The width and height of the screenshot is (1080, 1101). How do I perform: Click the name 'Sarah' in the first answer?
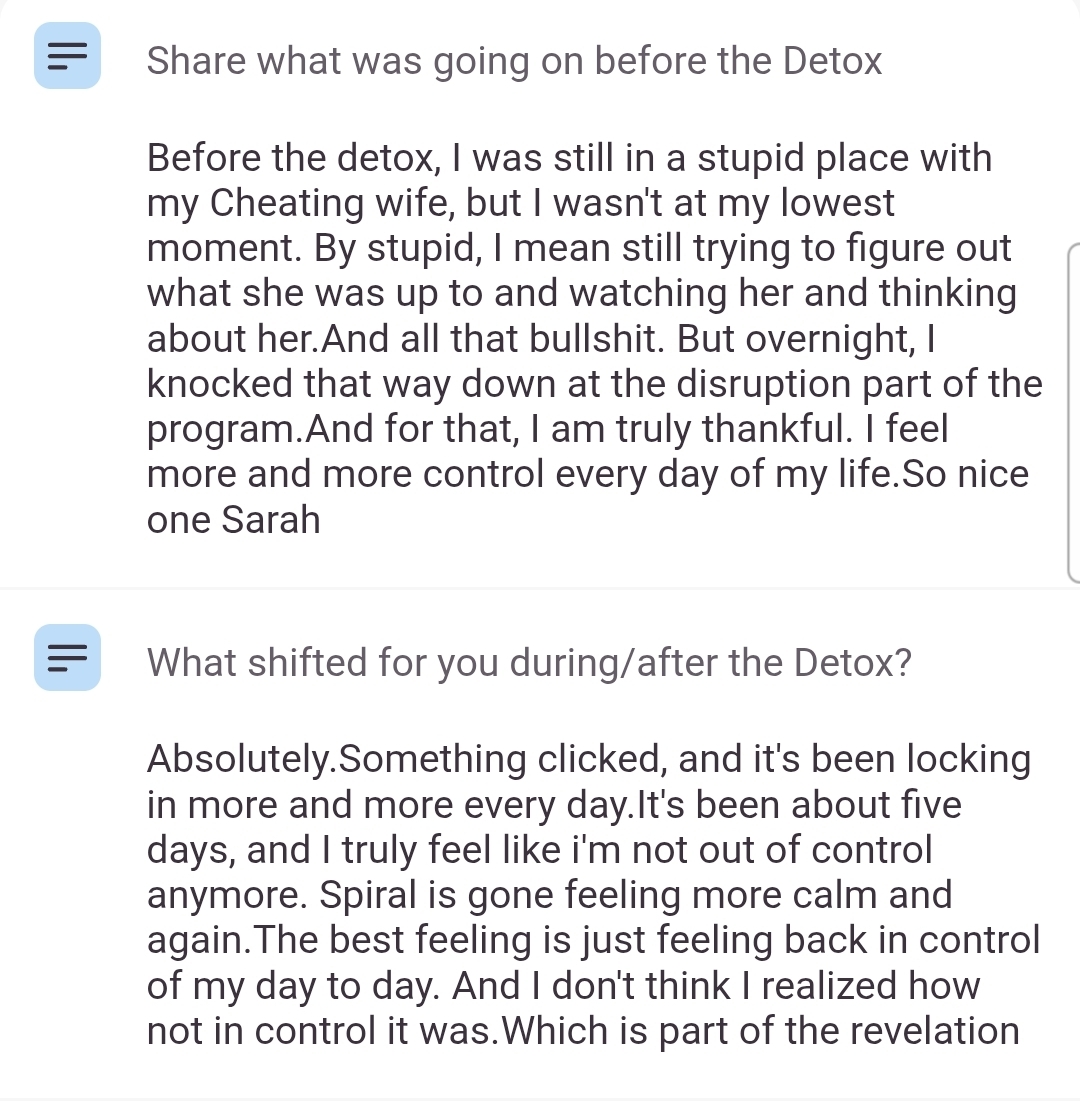[272, 519]
